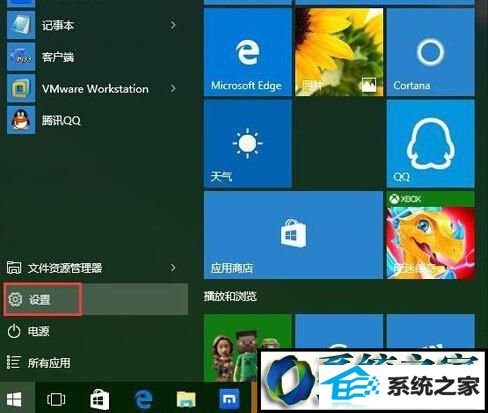
Task: Launch Edge from the taskbar
Action: click(x=143, y=399)
